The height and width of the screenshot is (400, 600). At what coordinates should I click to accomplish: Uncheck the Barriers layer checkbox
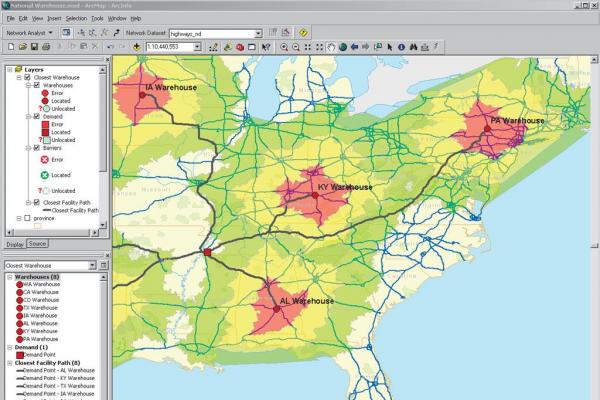(36, 148)
